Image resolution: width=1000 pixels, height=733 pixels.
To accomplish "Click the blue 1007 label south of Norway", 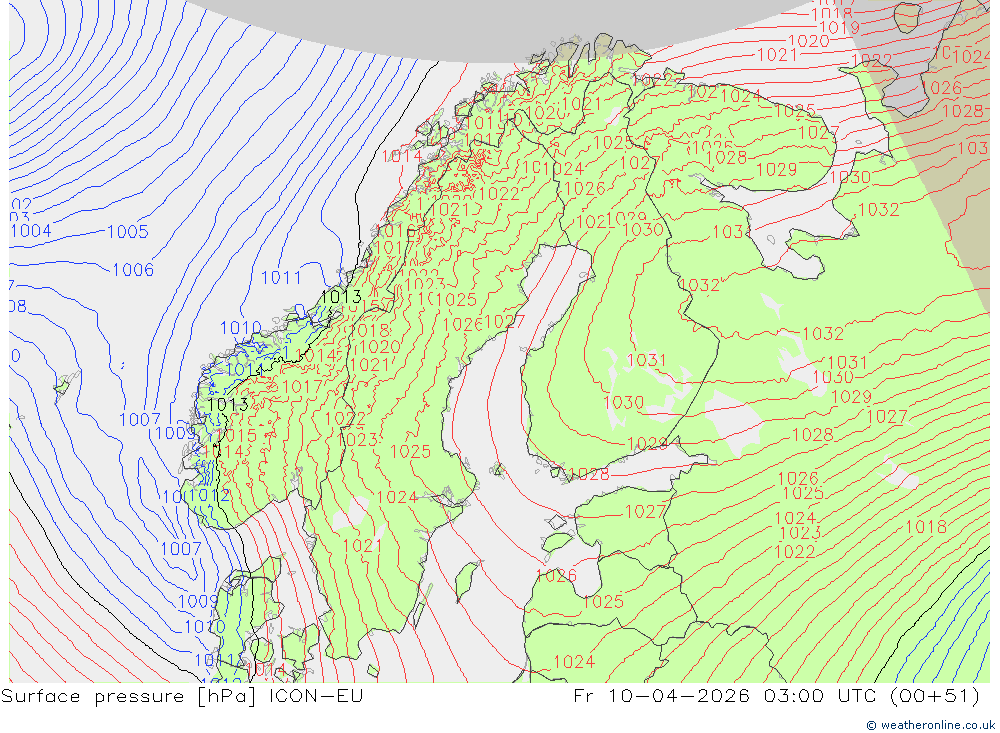I will [x=180, y=549].
